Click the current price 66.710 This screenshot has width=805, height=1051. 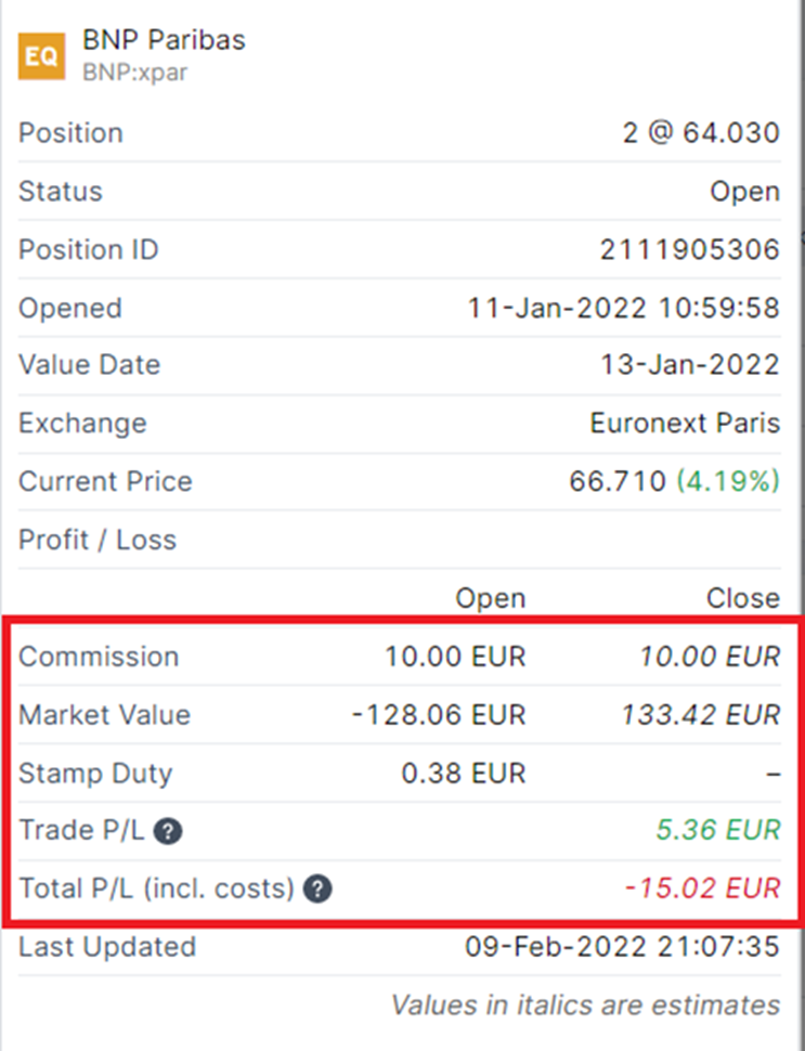617,481
